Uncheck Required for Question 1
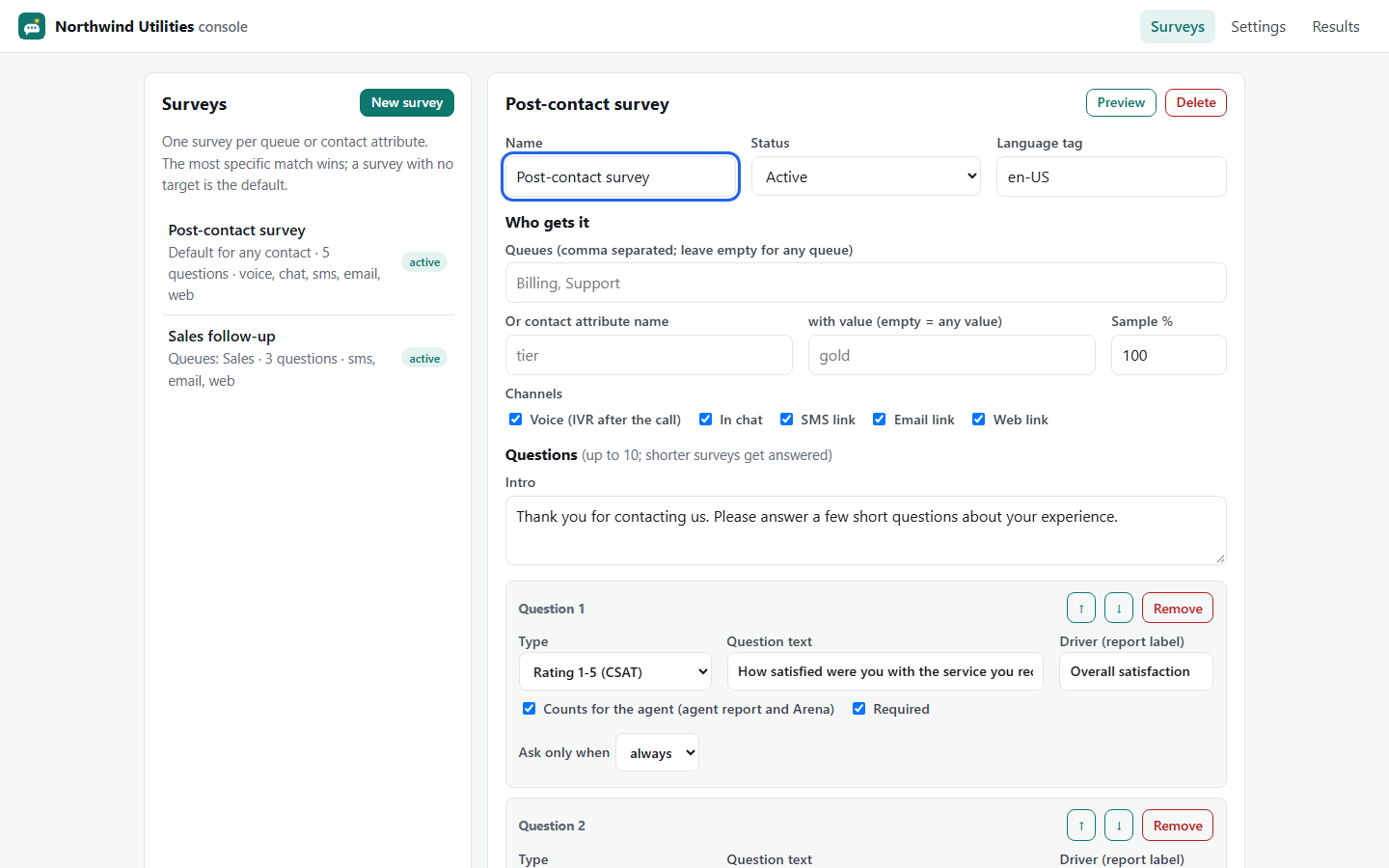The height and width of the screenshot is (868, 1389). (859, 709)
